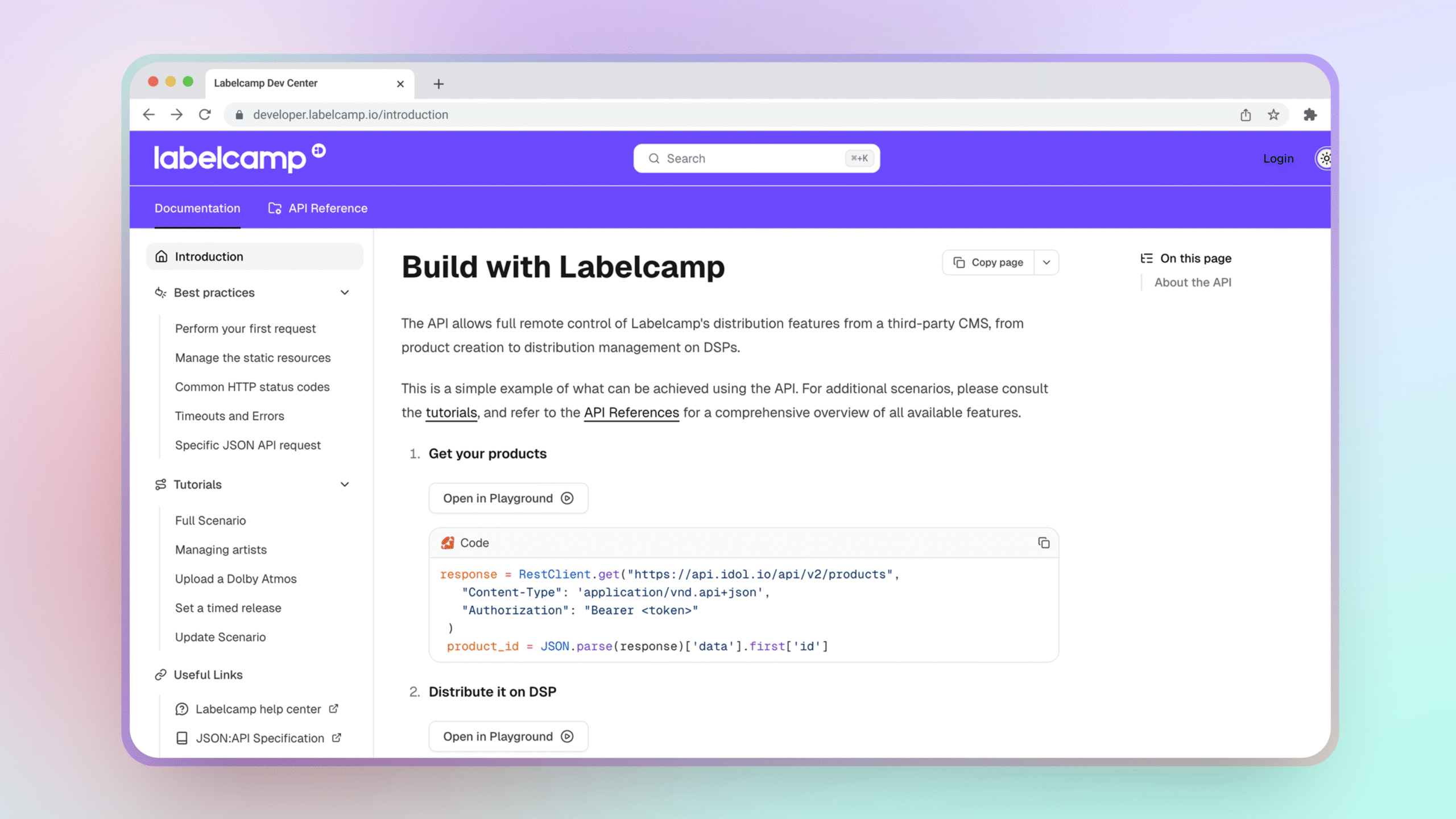
Task: Open a new browser tab
Action: tap(438, 84)
